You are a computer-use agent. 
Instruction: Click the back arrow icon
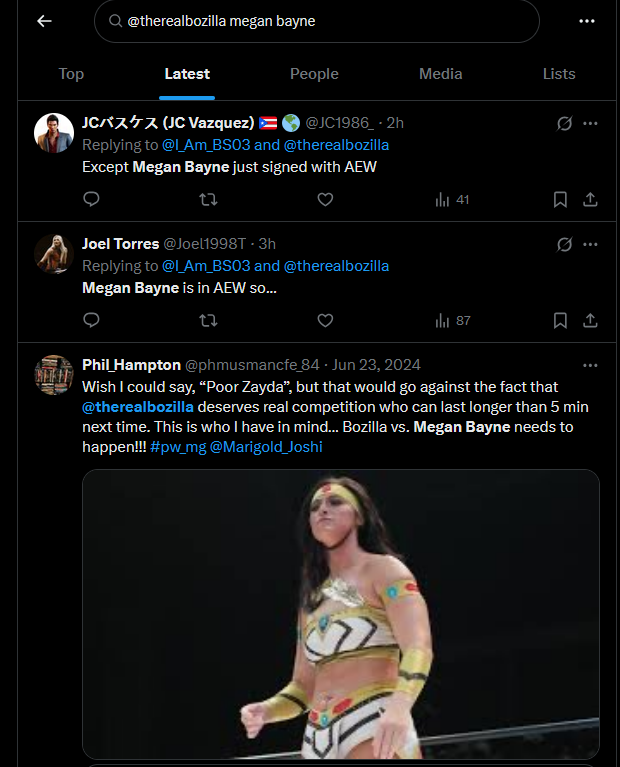click(44, 21)
